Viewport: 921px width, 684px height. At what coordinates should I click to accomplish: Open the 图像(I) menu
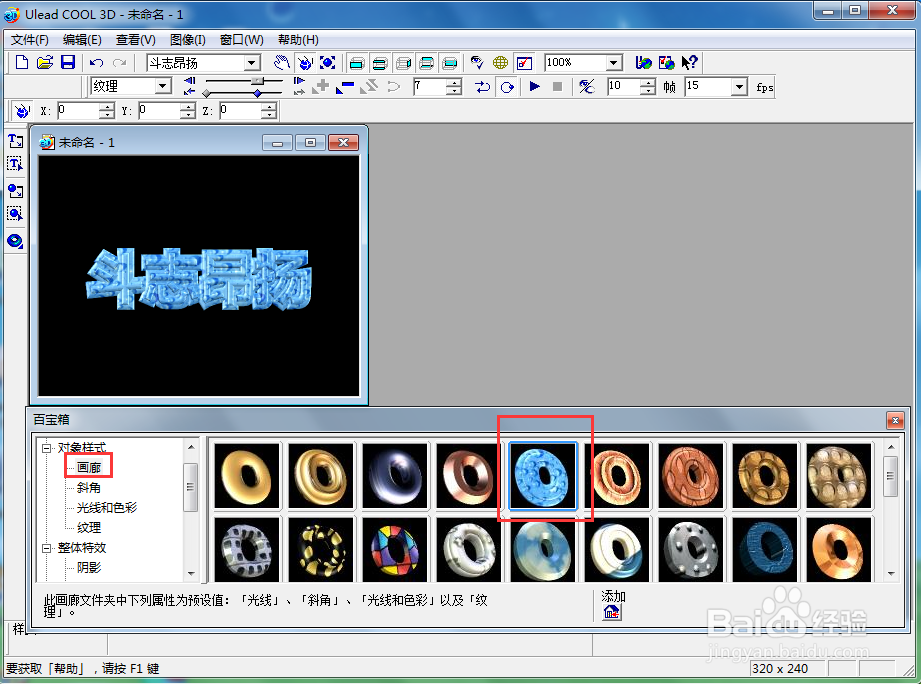[188, 39]
